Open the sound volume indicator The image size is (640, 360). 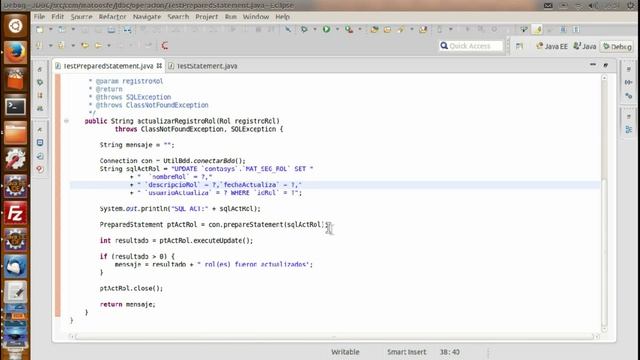click(593, 6)
